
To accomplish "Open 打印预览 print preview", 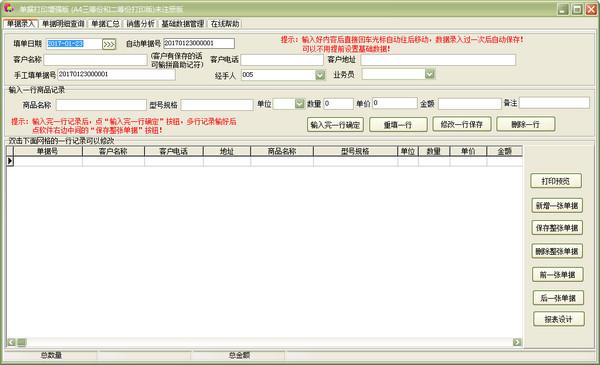I will (556, 181).
